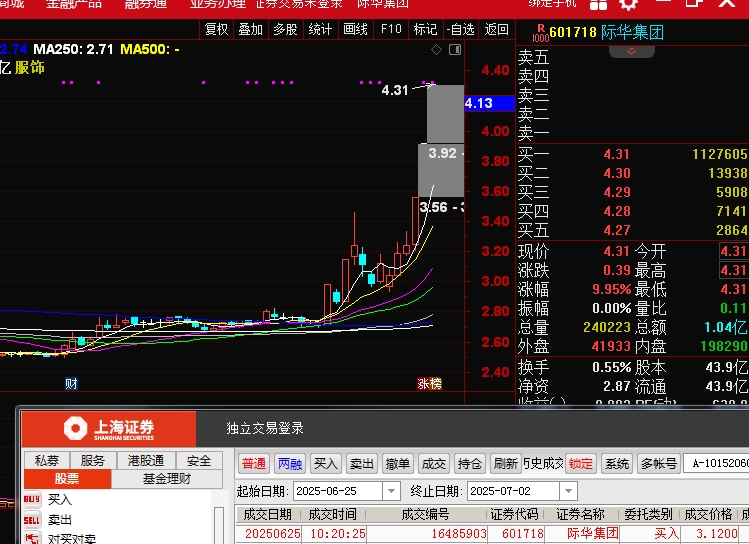Screen dimensions: 749x544
Task: Sort by 证券代码 column header
Action: [x=514, y=514]
